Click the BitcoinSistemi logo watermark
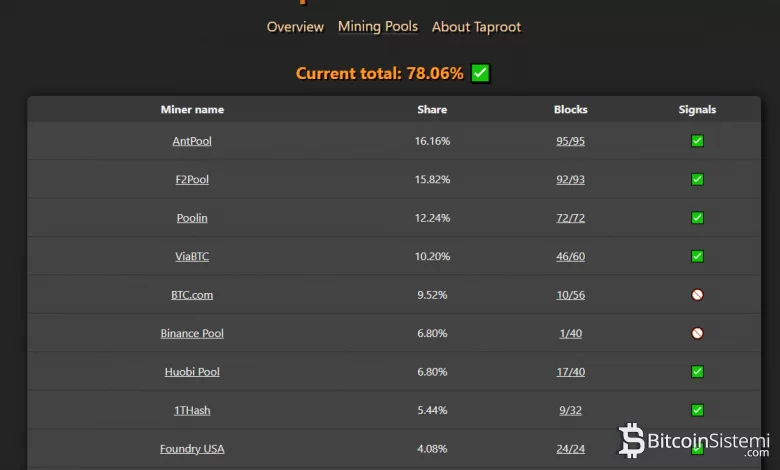Image resolution: width=780 pixels, height=470 pixels. click(x=694, y=440)
